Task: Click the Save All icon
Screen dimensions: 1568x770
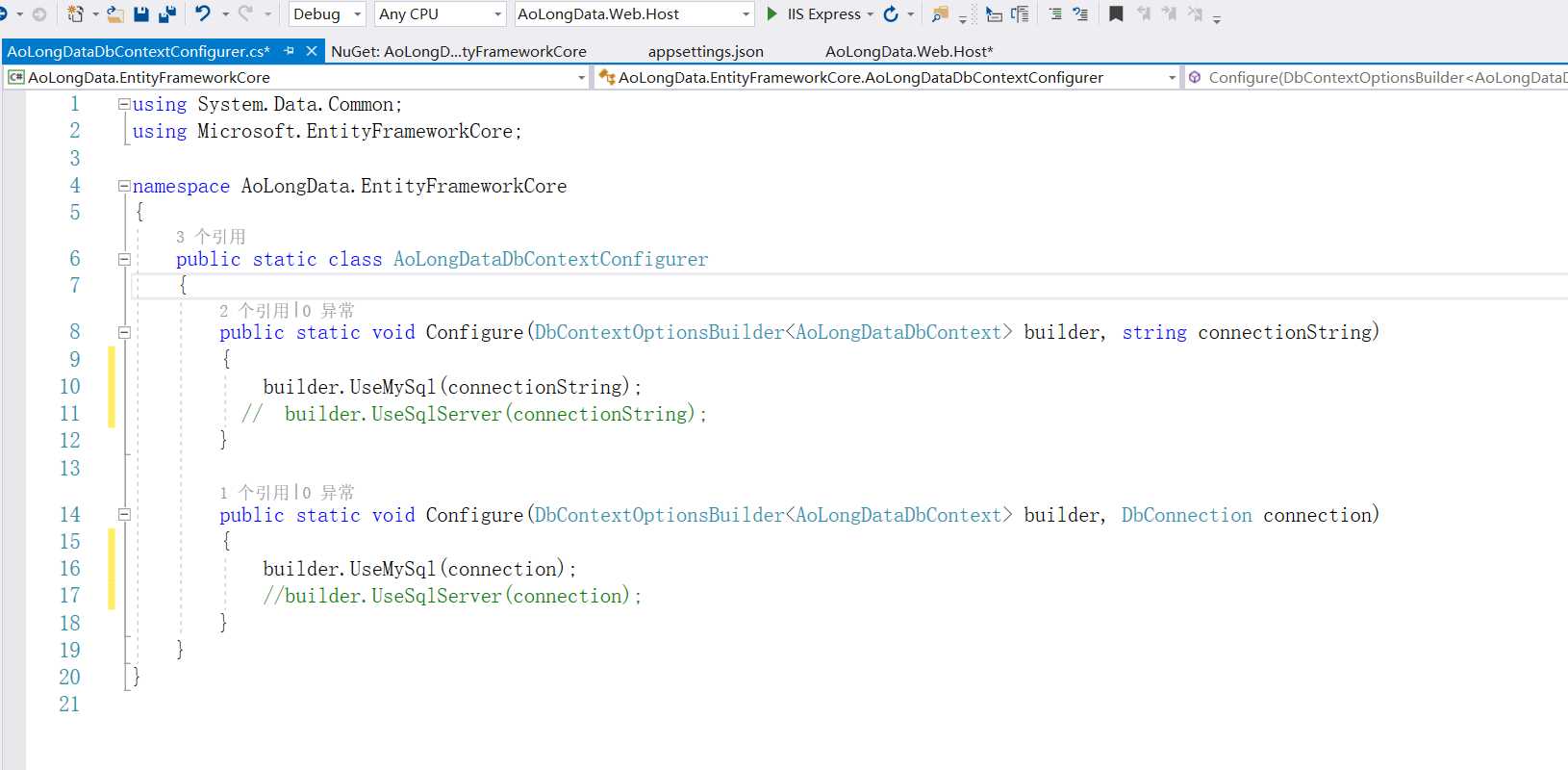Action: (x=167, y=13)
